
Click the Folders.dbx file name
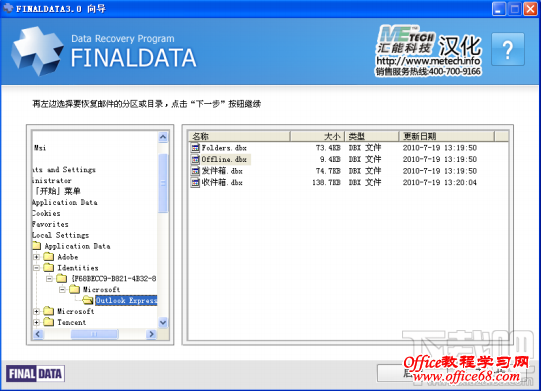[224, 148]
